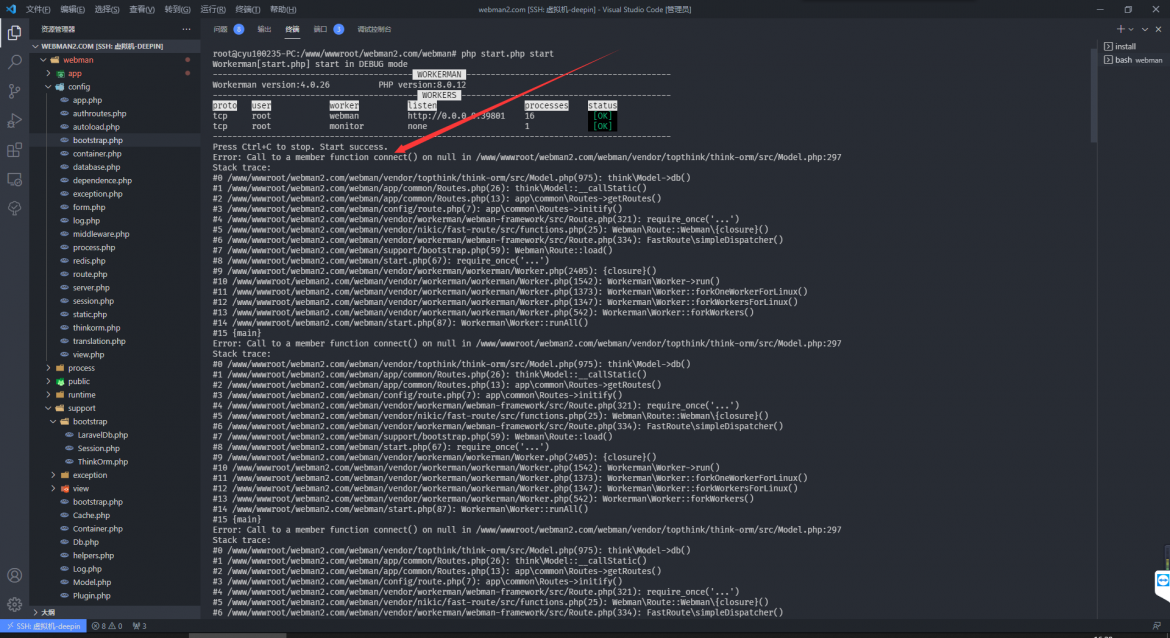Expand the exception folder under support
1170x638 pixels.
pyautogui.click(x=53, y=475)
